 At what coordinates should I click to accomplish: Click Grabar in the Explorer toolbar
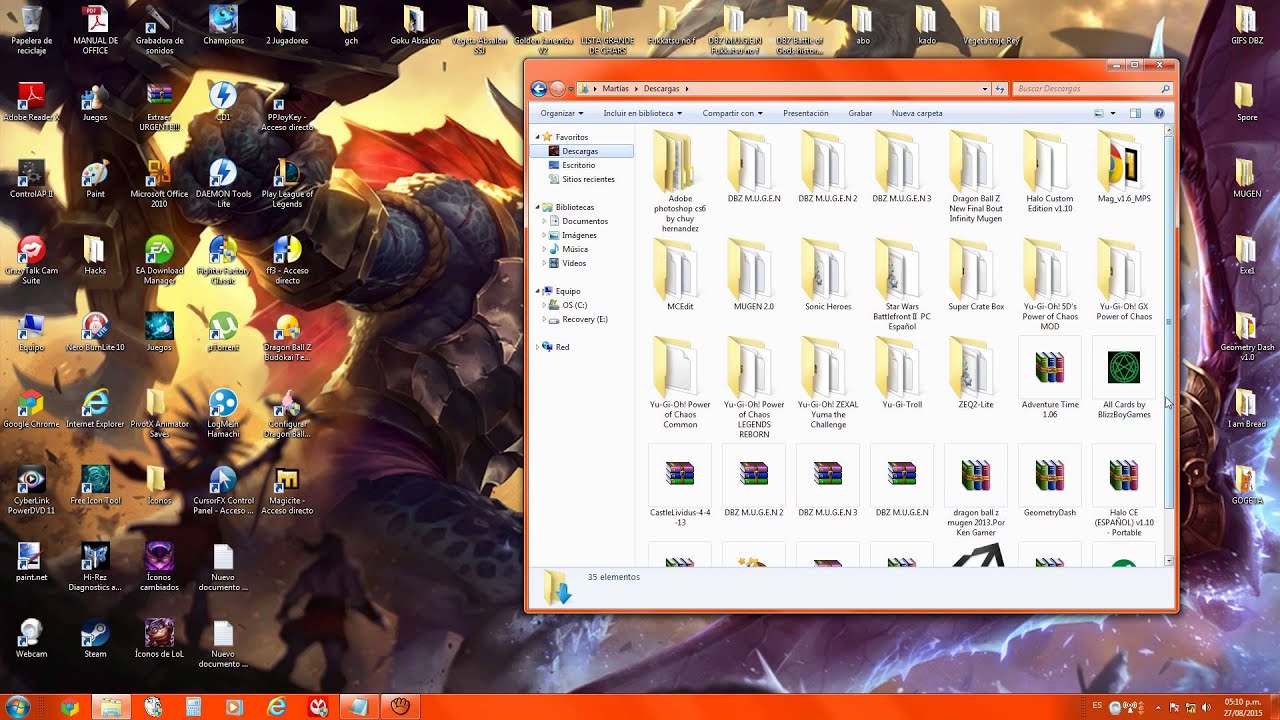coord(860,113)
